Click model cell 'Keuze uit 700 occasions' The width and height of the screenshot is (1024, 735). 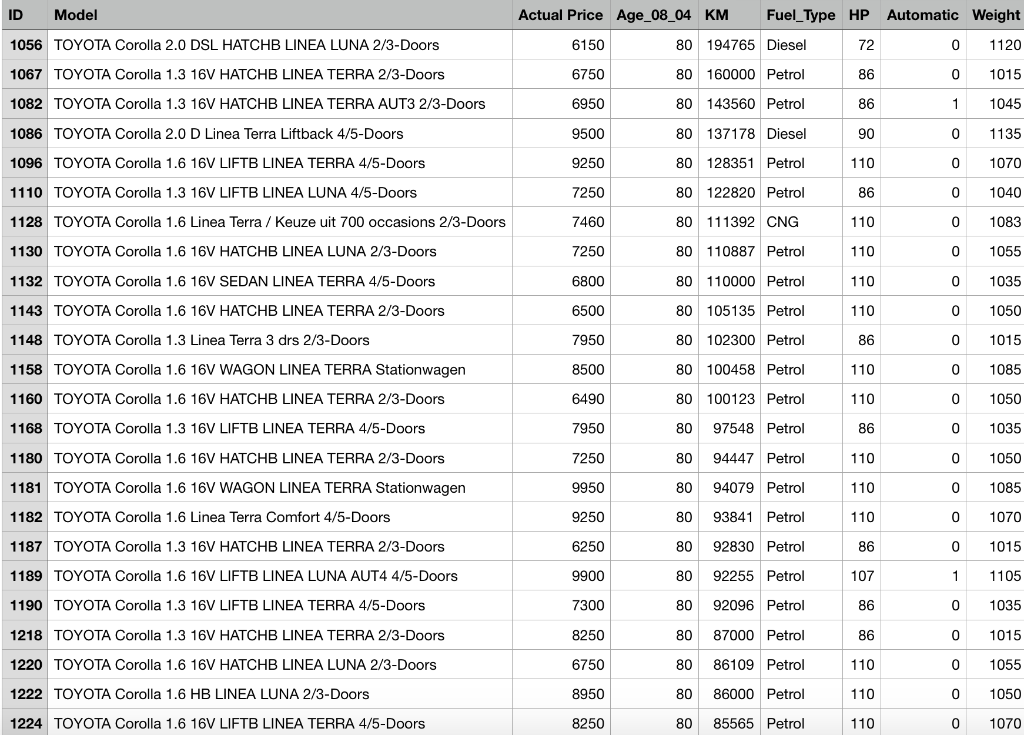click(x=280, y=222)
